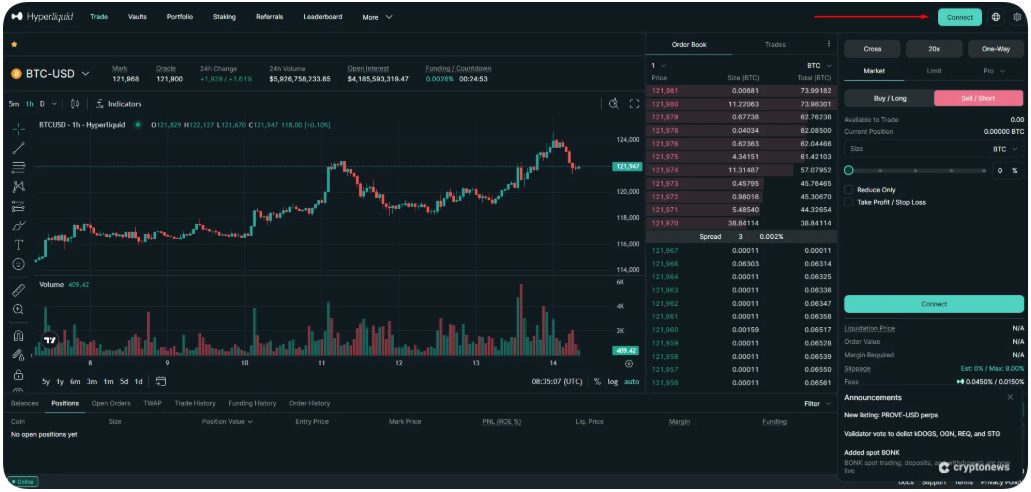
Task: Click the Connect button in order panel
Action: coord(934,304)
